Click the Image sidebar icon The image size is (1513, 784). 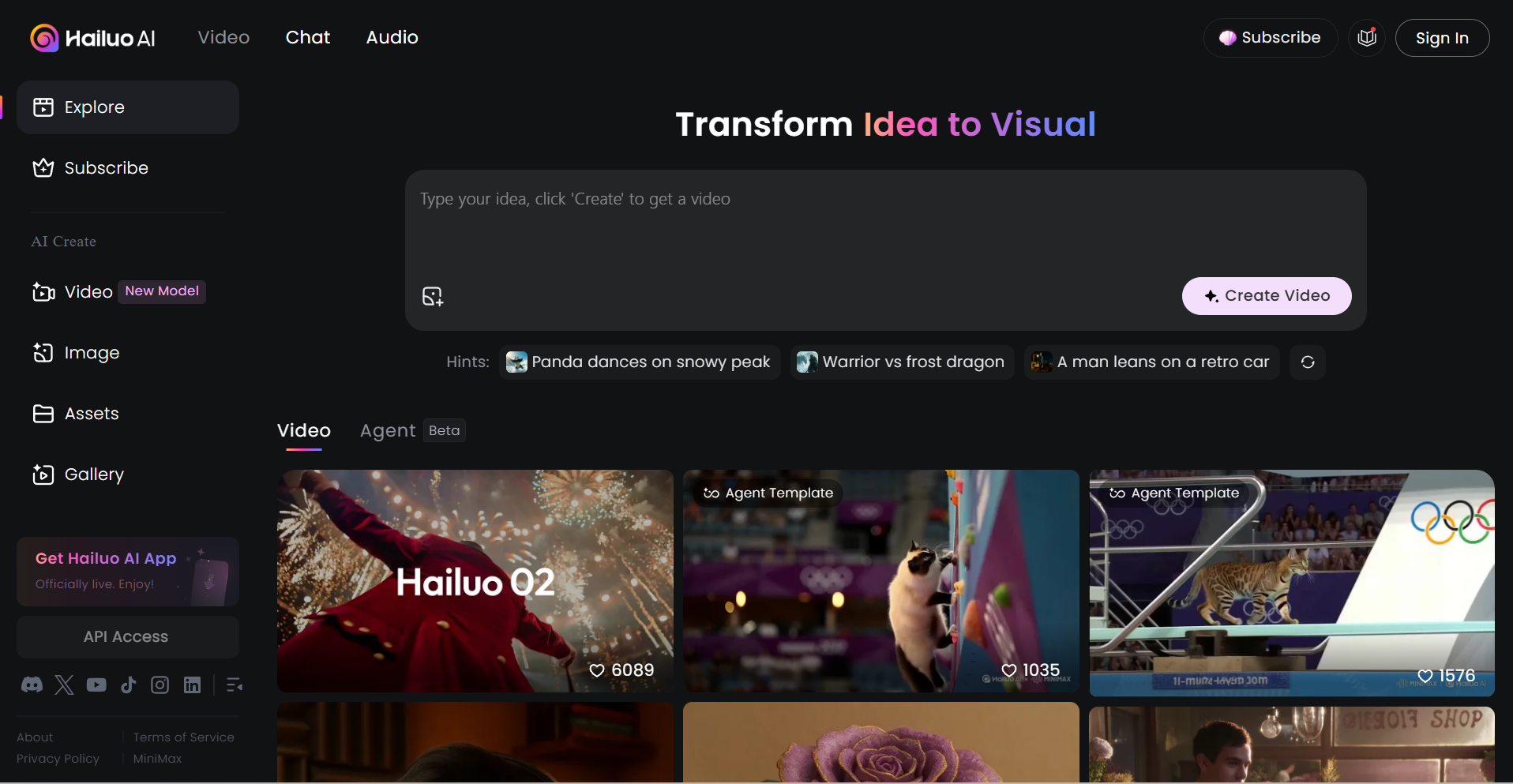[x=43, y=353]
